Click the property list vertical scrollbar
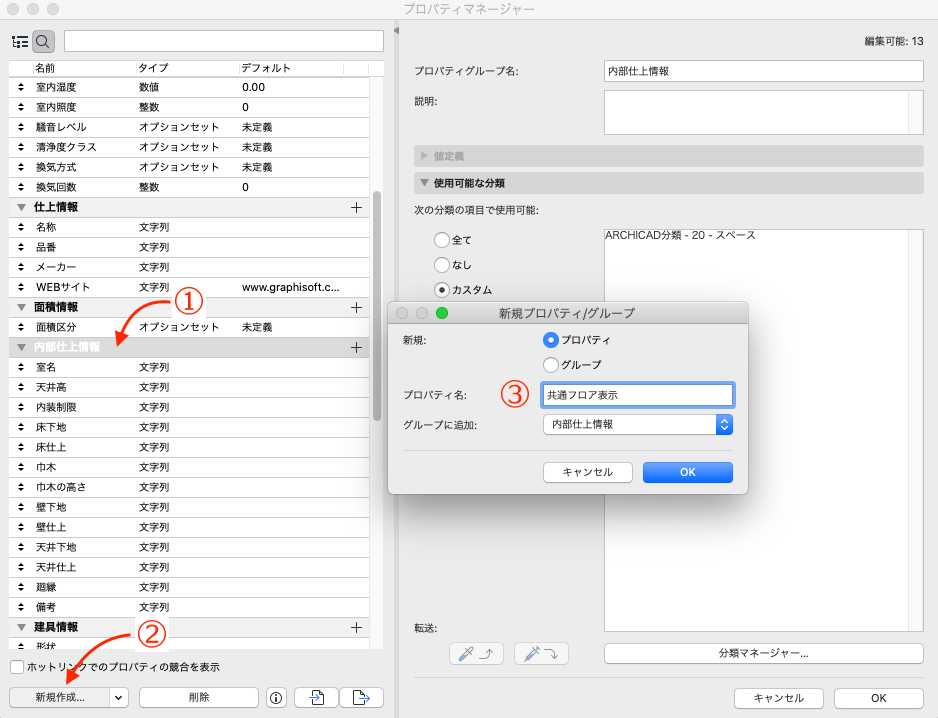 (x=377, y=305)
